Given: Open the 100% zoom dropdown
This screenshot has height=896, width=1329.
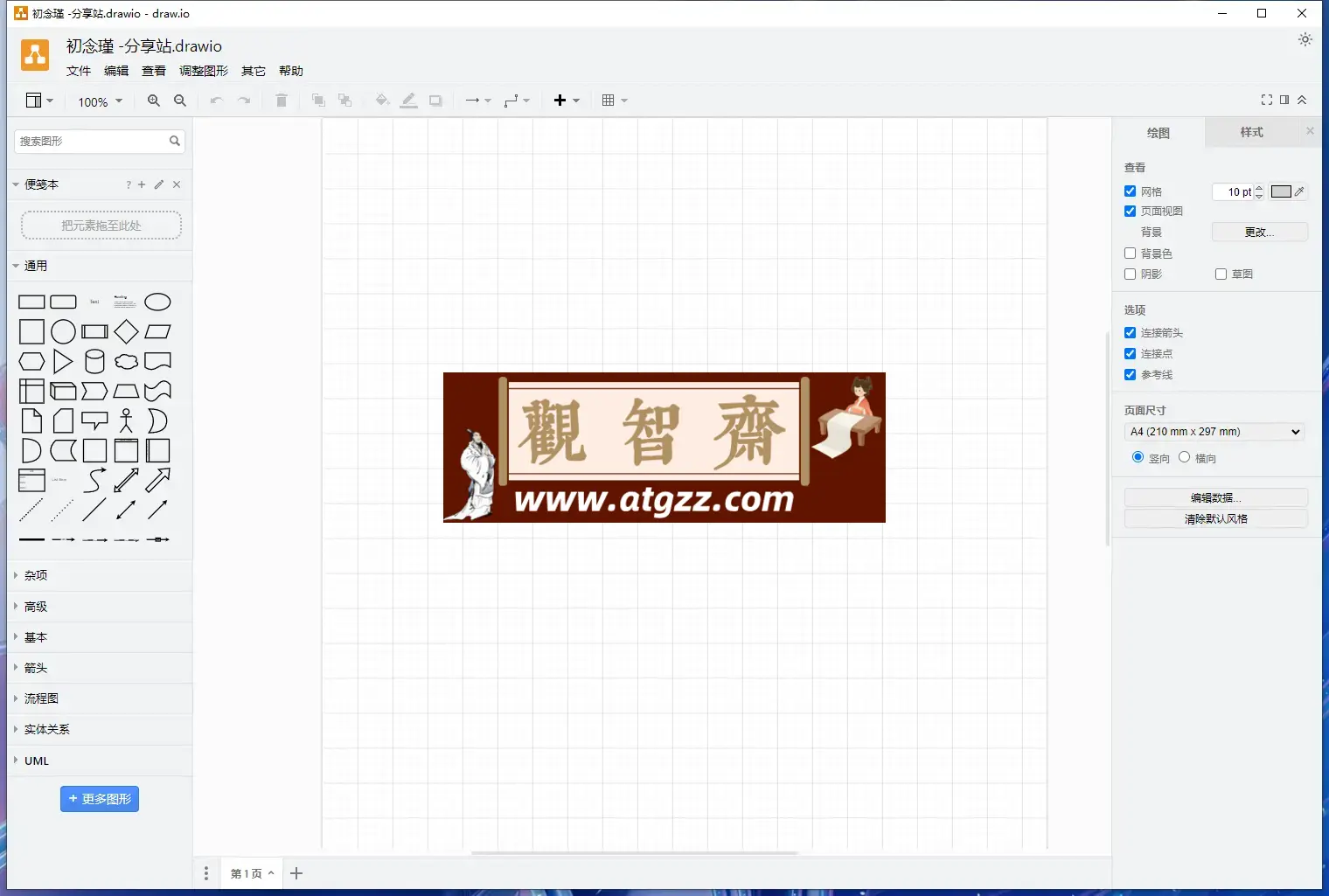Looking at the screenshot, I should [101, 101].
